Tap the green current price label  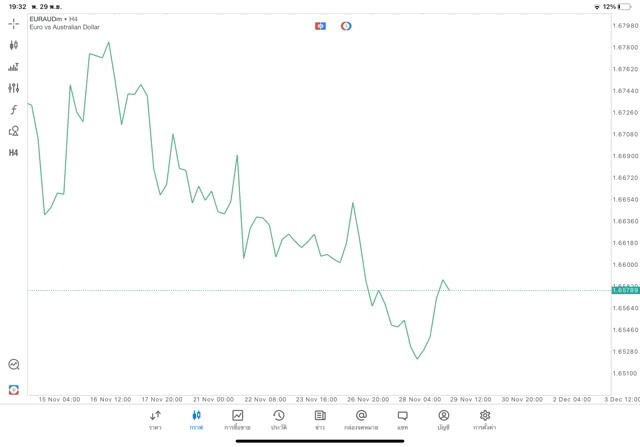point(625,290)
